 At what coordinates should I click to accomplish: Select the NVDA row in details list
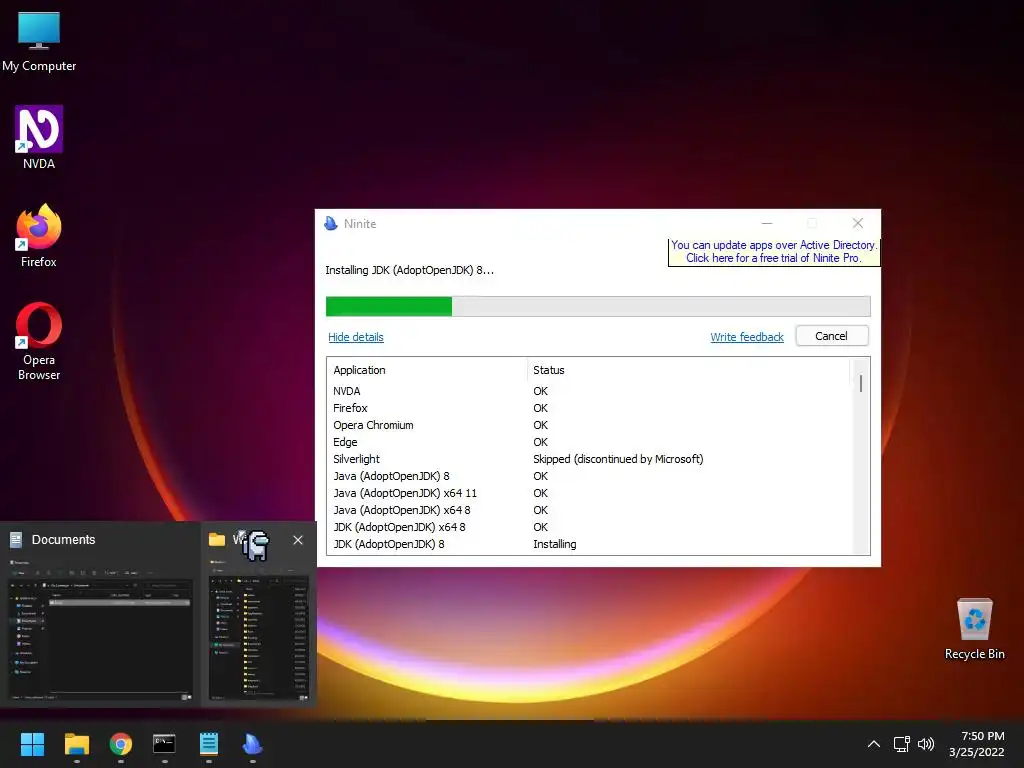[590, 391]
